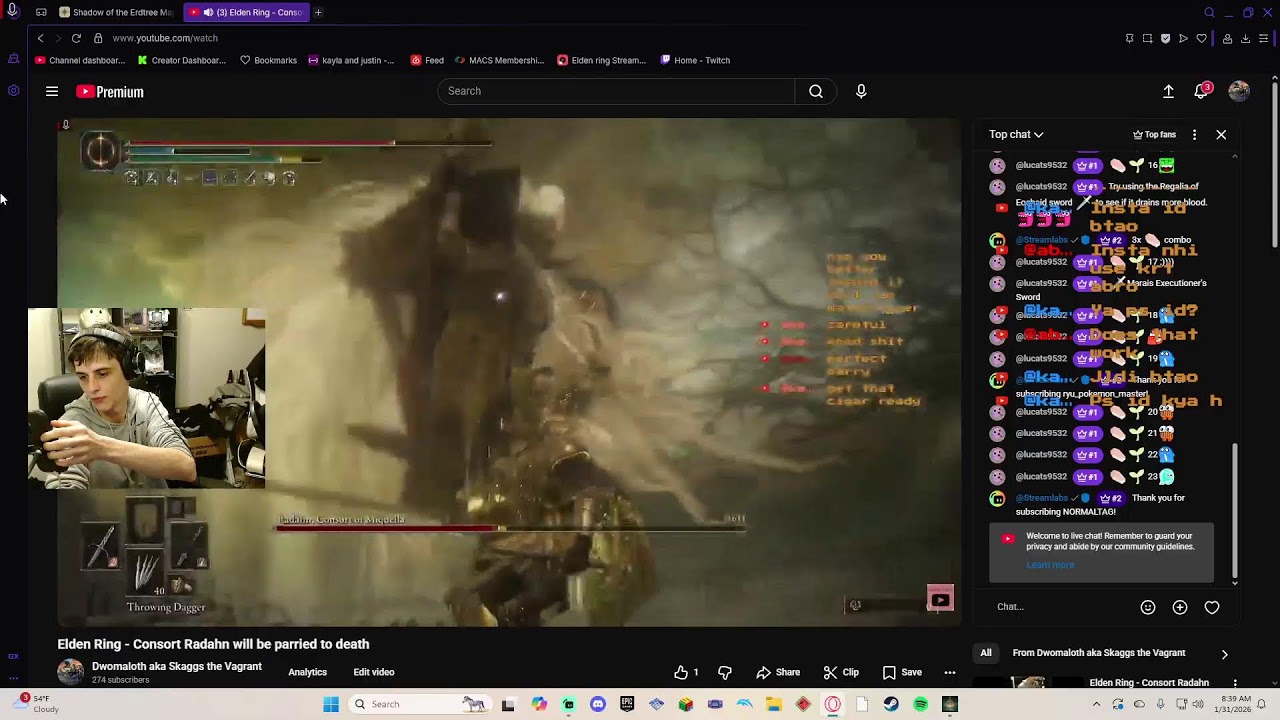
Task: Open channel Analytics
Action: pyautogui.click(x=307, y=672)
